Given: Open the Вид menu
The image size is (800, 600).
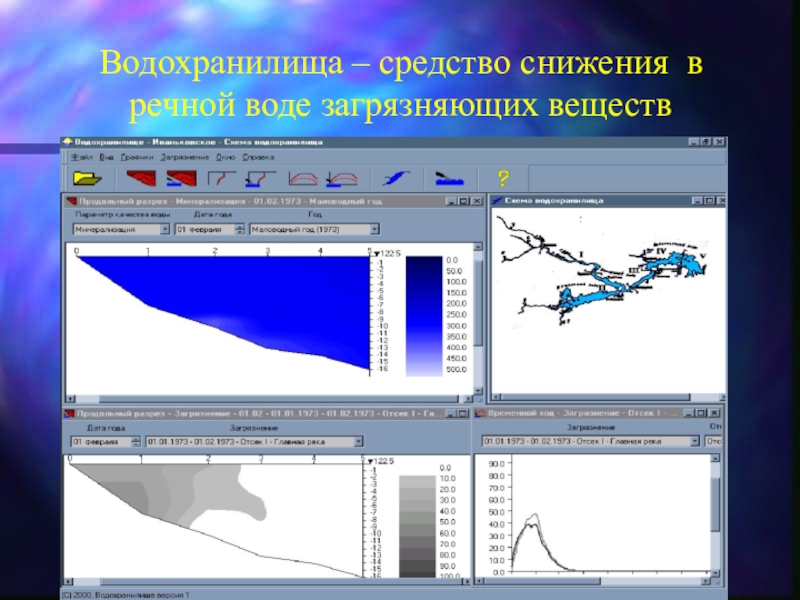Looking at the screenshot, I should [106, 157].
